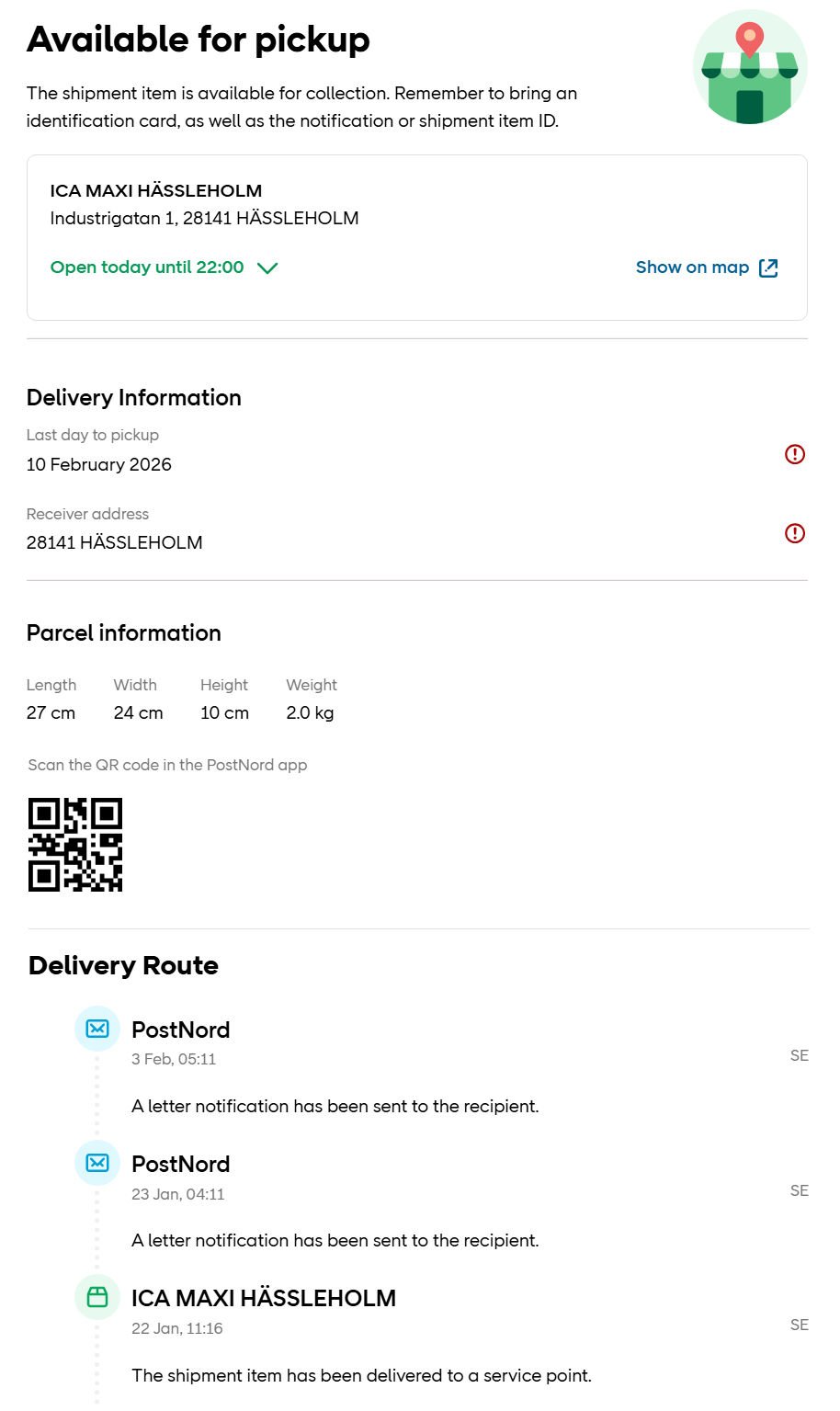Select the 23 Jan PostNord route entry
This screenshot has width=840, height=1411.
tap(181, 1164)
